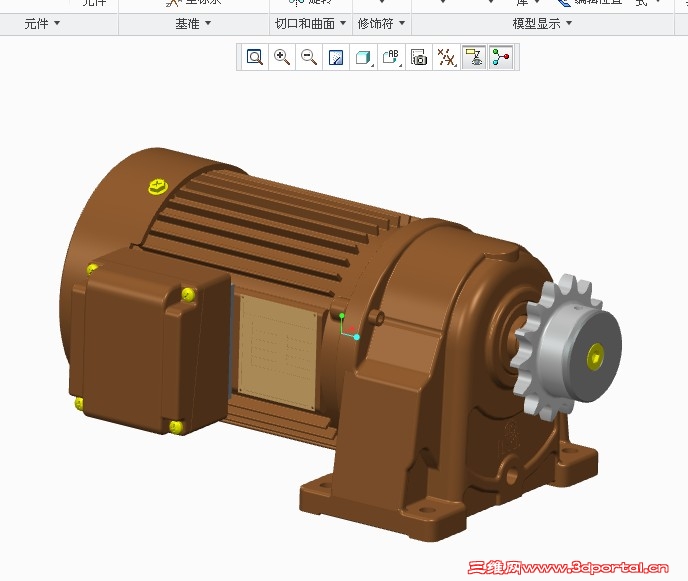Viewport: 688px width, 581px height.
Task: Click the Repaint screen icon
Action: pyautogui.click(x=336, y=57)
